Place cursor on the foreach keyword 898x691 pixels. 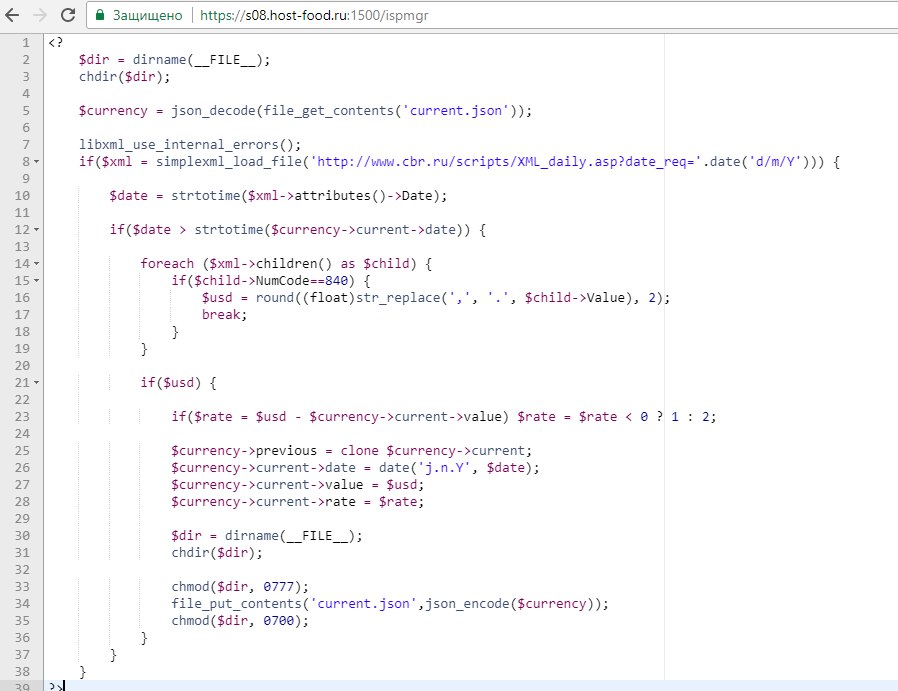click(167, 263)
